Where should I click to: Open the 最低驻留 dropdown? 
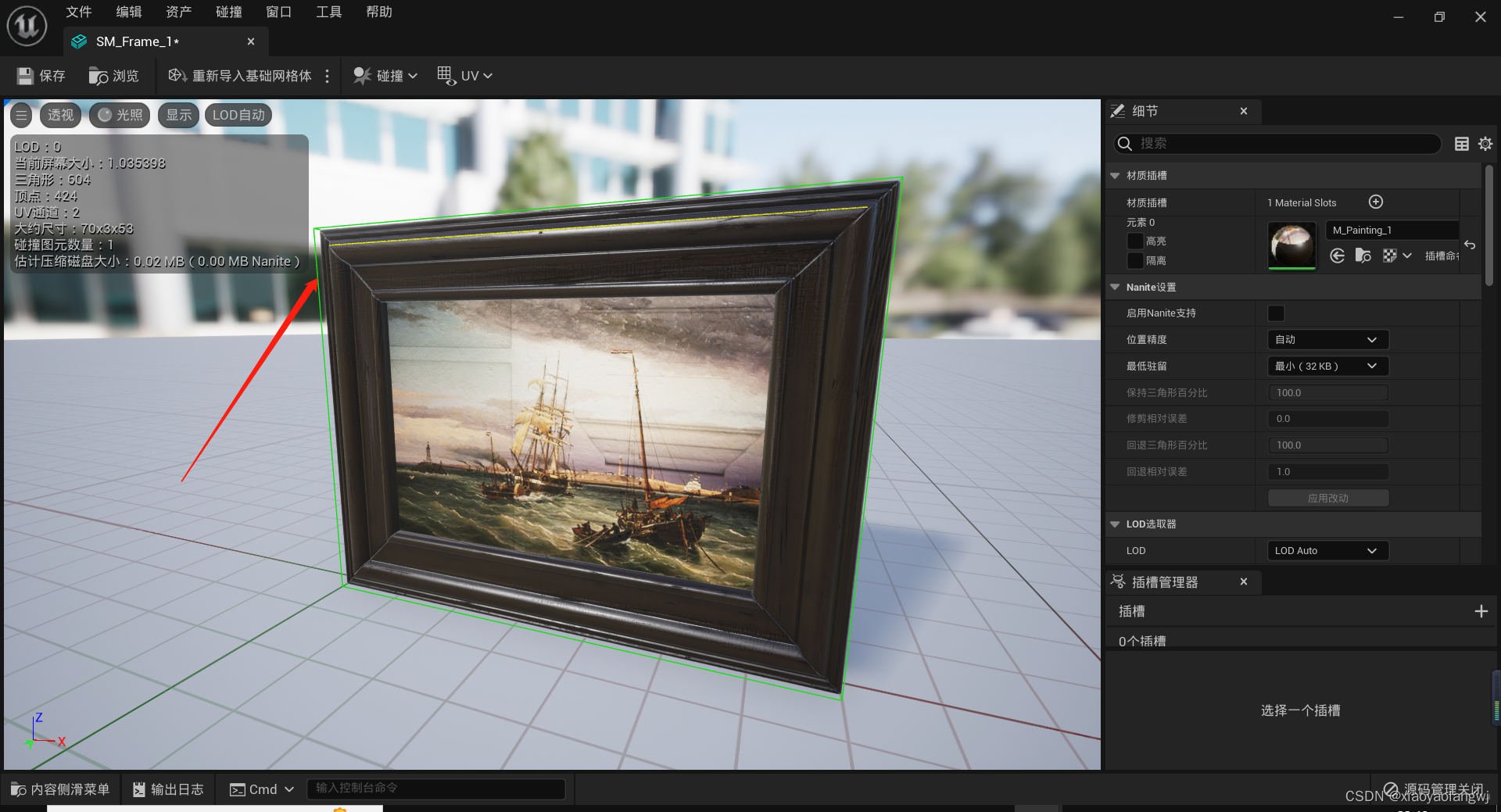point(1327,367)
